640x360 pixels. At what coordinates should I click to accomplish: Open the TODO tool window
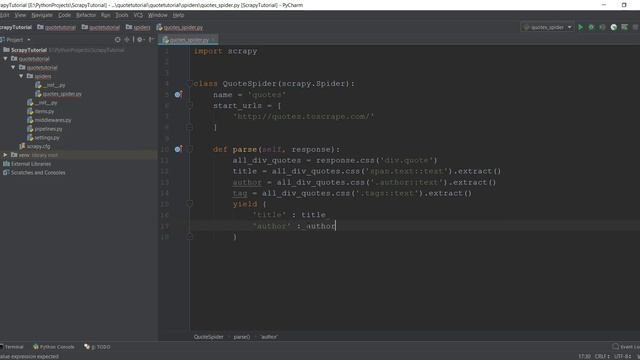tap(97, 347)
